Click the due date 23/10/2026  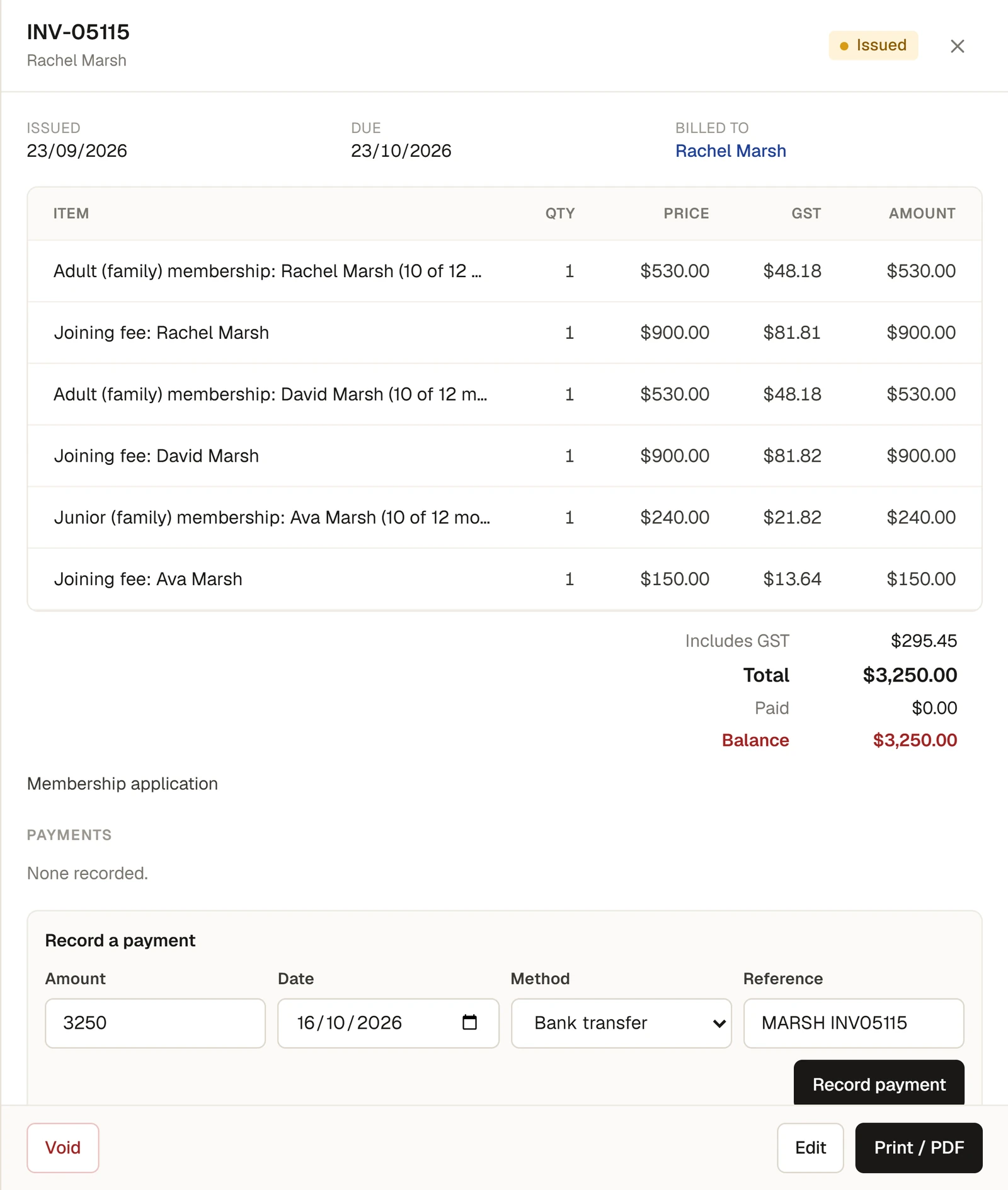pos(401,151)
